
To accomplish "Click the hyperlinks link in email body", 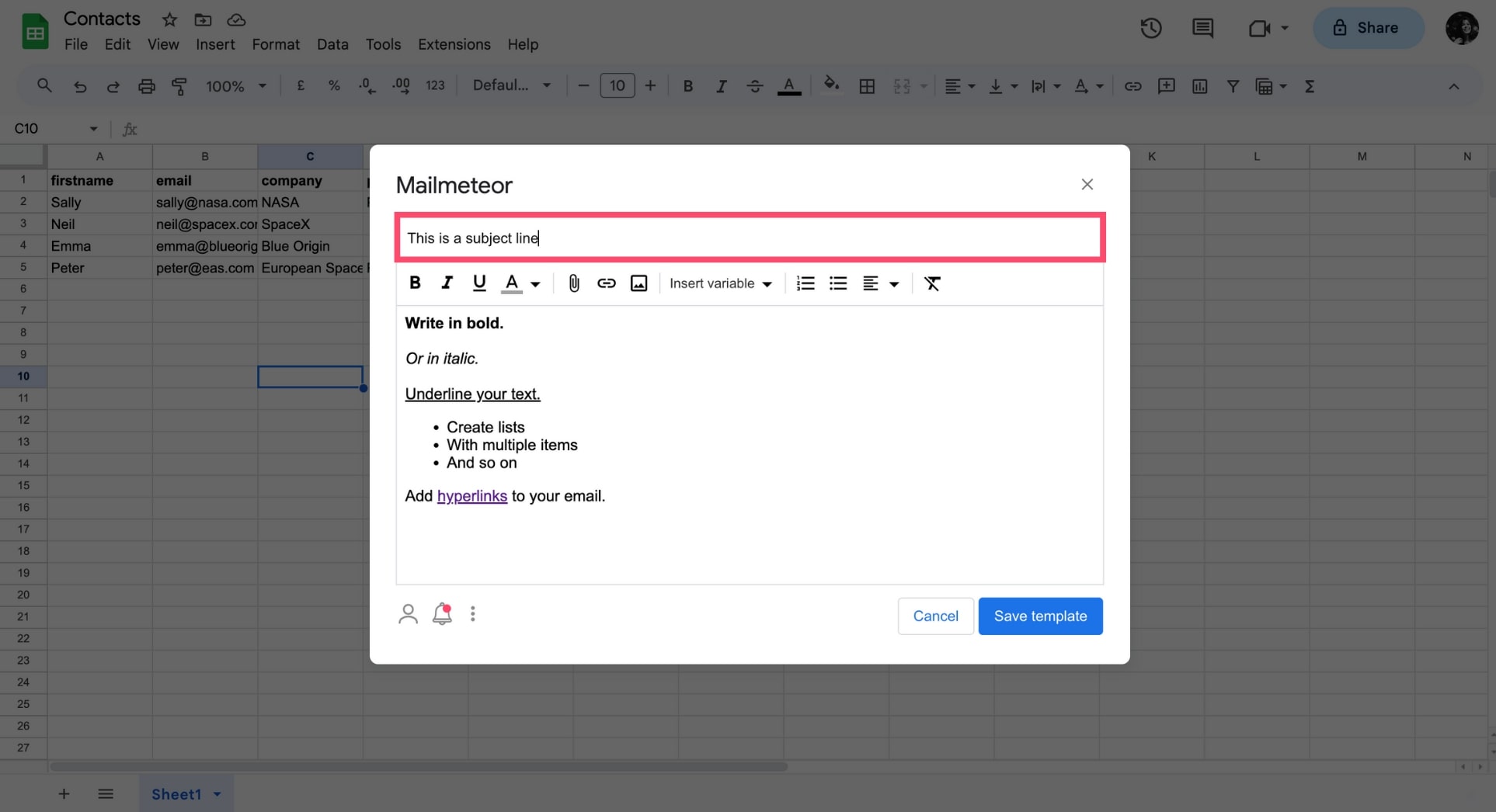I will (472, 496).
